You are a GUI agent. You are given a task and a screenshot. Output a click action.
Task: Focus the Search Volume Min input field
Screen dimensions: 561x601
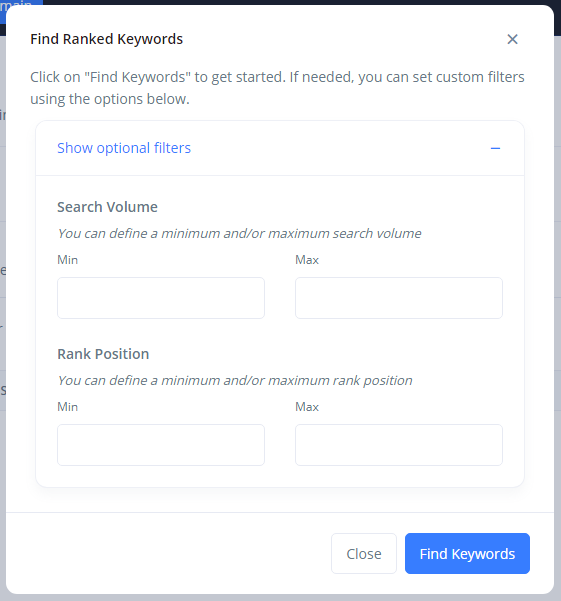(x=161, y=298)
